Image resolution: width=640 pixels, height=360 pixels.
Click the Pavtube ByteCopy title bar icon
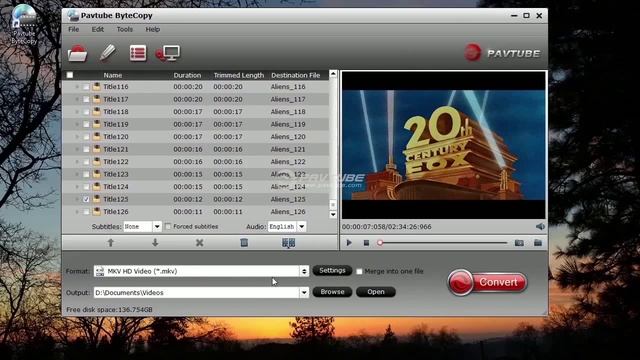coord(73,16)
